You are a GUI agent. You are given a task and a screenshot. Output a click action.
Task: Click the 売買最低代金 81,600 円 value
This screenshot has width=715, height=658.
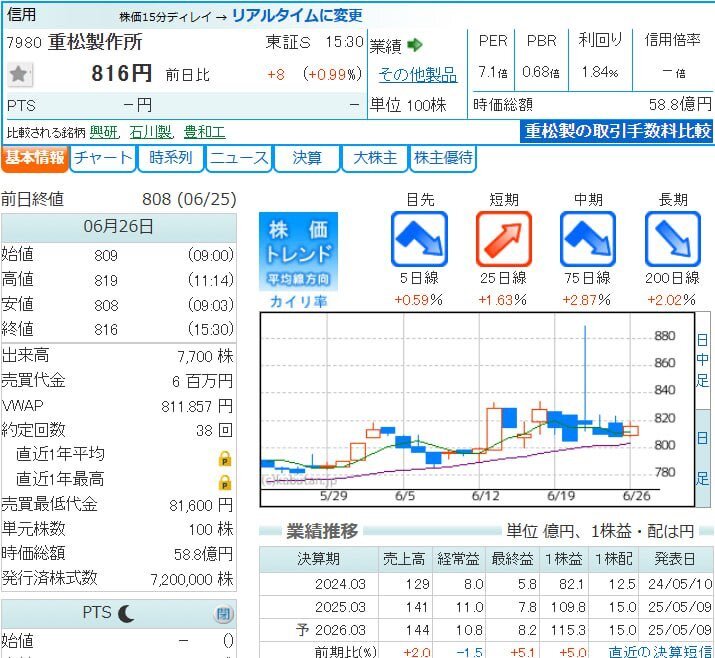pyautogui.click(x=201, y=505)
